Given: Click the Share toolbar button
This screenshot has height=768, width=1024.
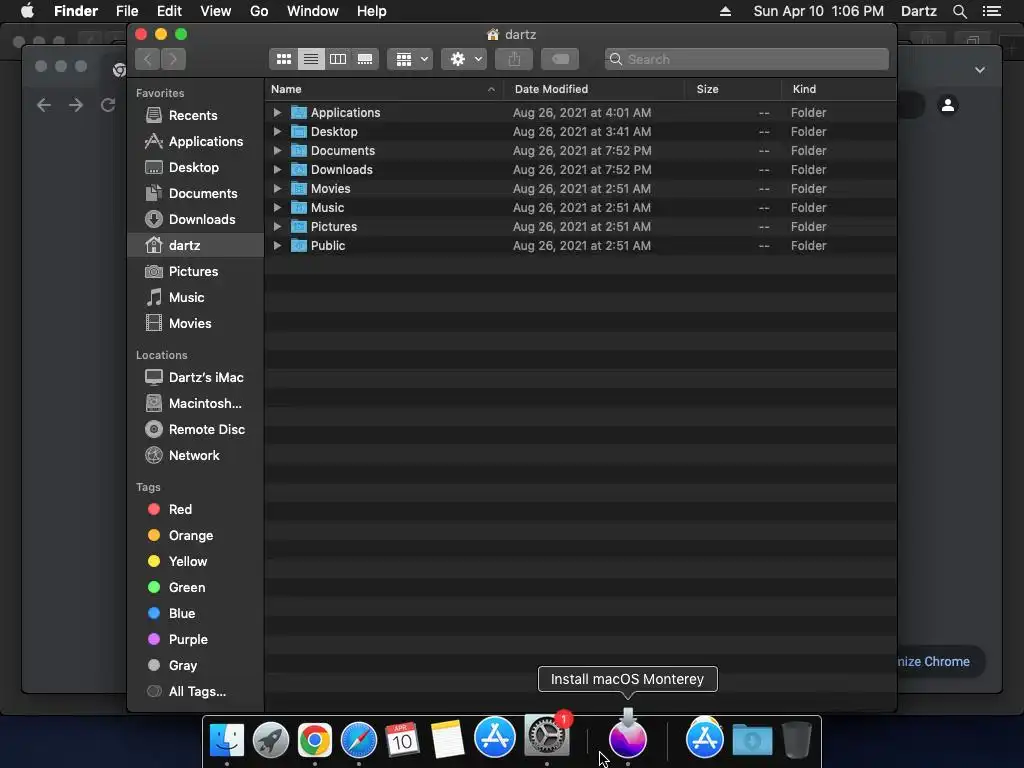Looking at the screenshot, I should coord(514,59).
